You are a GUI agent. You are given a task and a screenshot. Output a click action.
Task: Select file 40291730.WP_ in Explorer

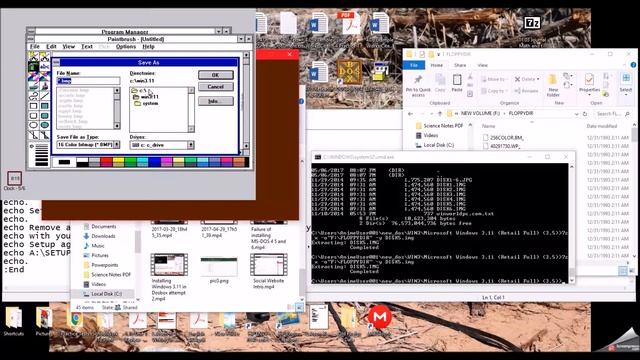point(501,146)
